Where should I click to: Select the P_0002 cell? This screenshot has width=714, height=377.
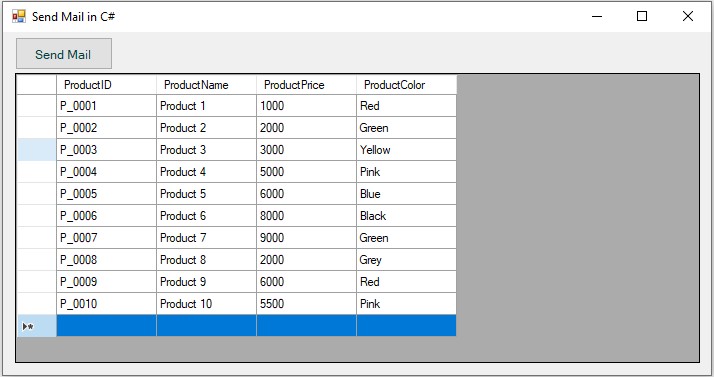point(107,128)
